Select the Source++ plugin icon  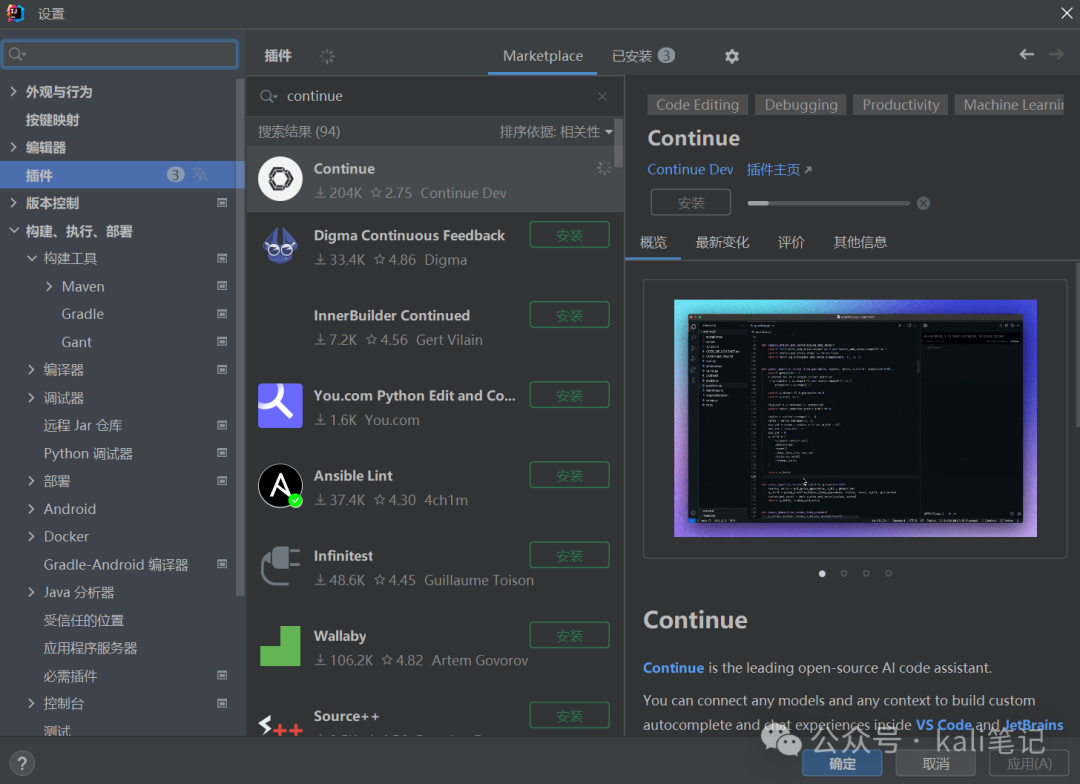tap(280, 725)
